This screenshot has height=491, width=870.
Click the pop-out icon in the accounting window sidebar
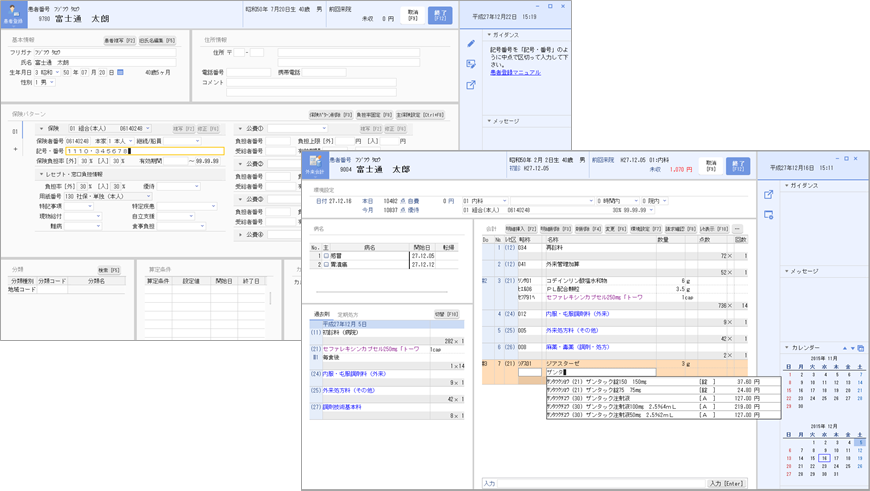coord(768,195)
